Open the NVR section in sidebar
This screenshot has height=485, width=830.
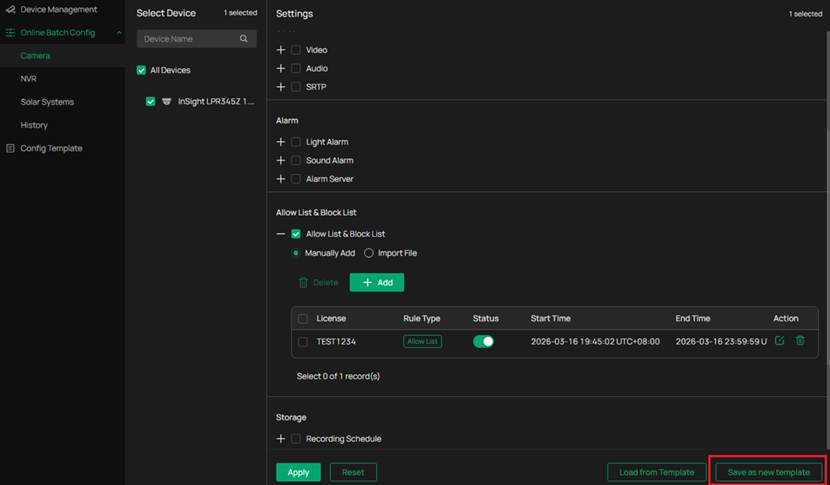[x=29, y=79]
